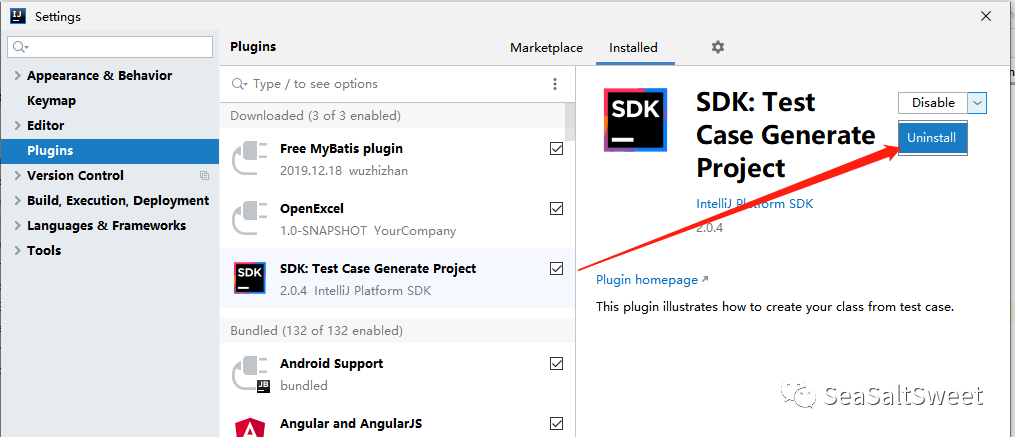Disable the Free MyBatis plugin checkbox
Image resolution: width=1015 pixels, height=437 pixels.
coord(556,149)
